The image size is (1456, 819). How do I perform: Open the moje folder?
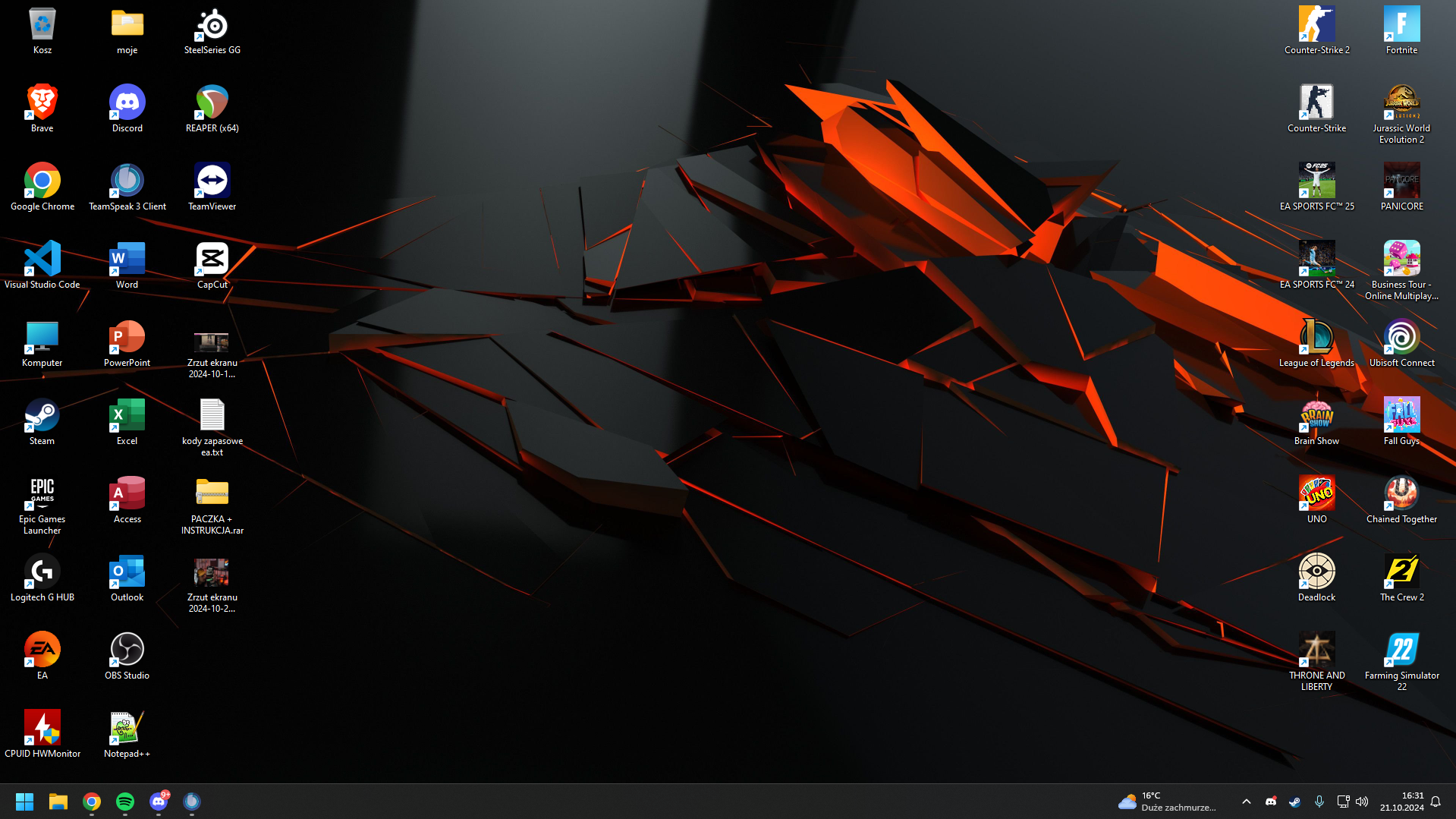click(x=127, y=31)
